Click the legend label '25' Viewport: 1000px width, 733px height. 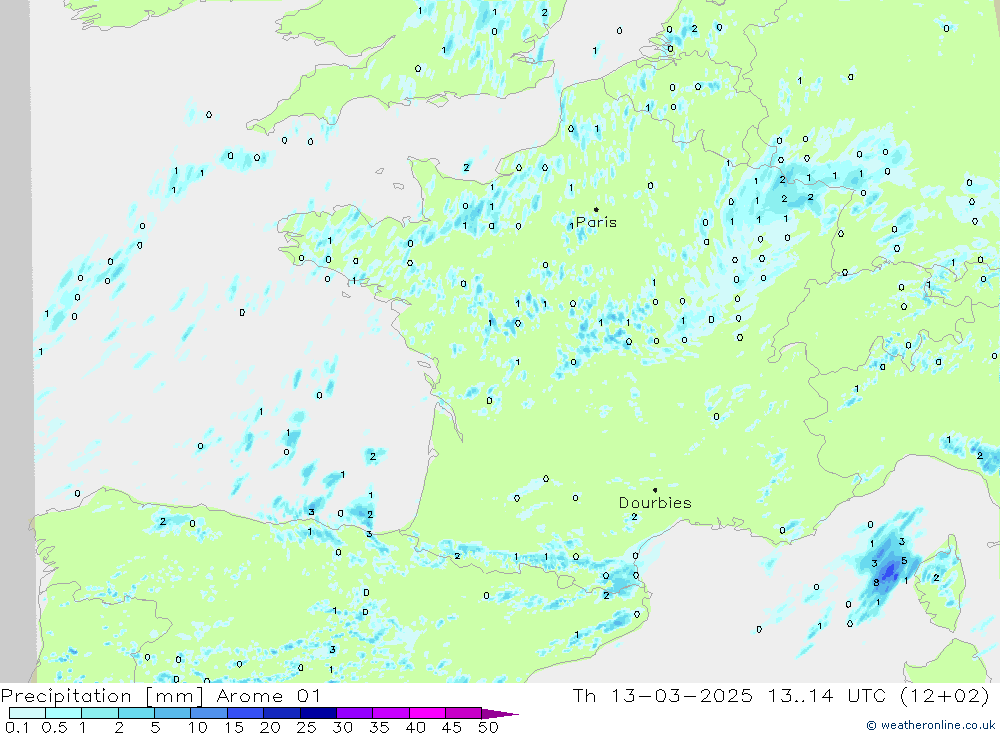[307, 727]
